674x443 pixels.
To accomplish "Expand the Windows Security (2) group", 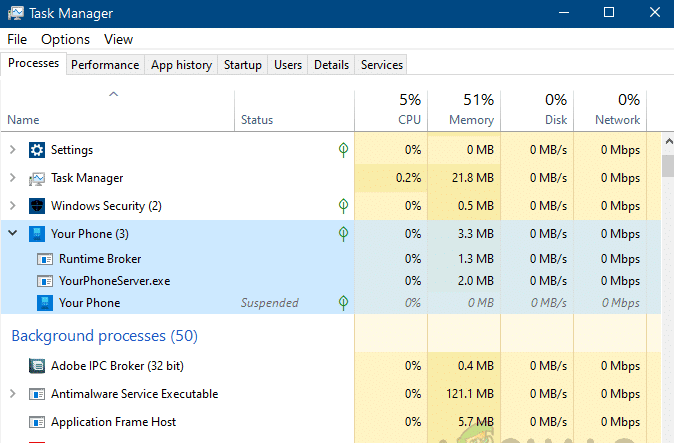I will coord(12,206).
